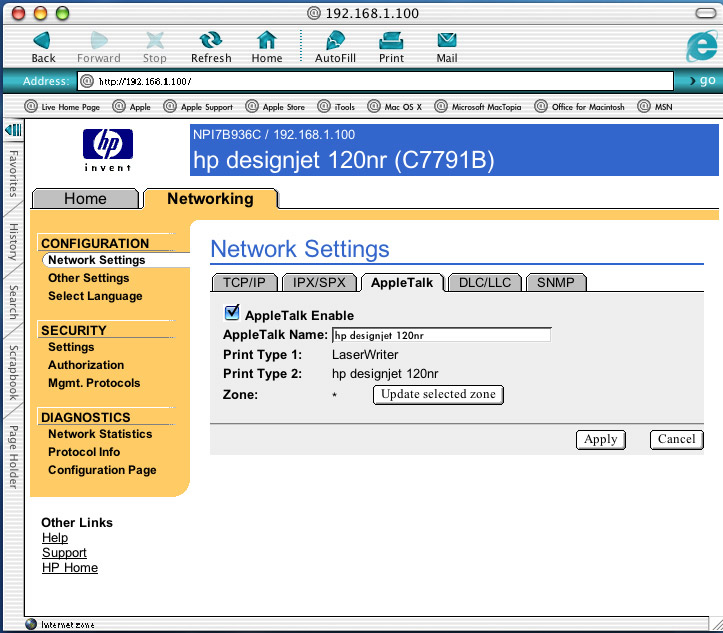Click the Internet Explorer logo icon
The height and width of the screenshot is (633, 723).
point(700,46)
